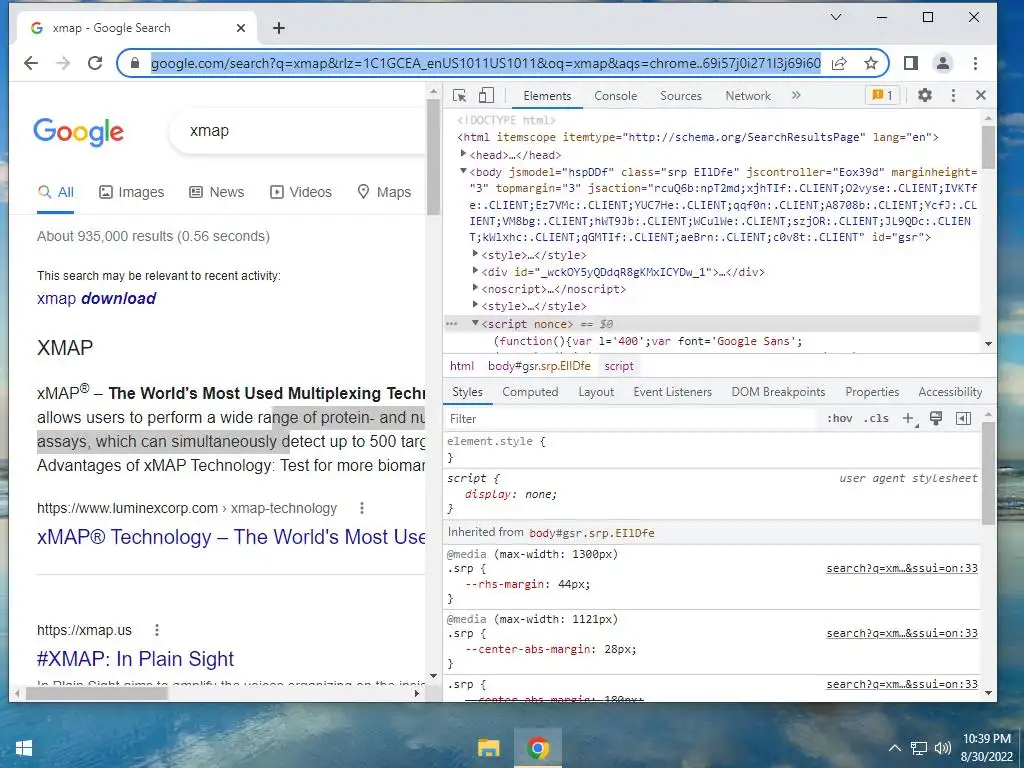Open DevTools settings gear
This screenshot has height=768, width=1024.
pos(925,95)
